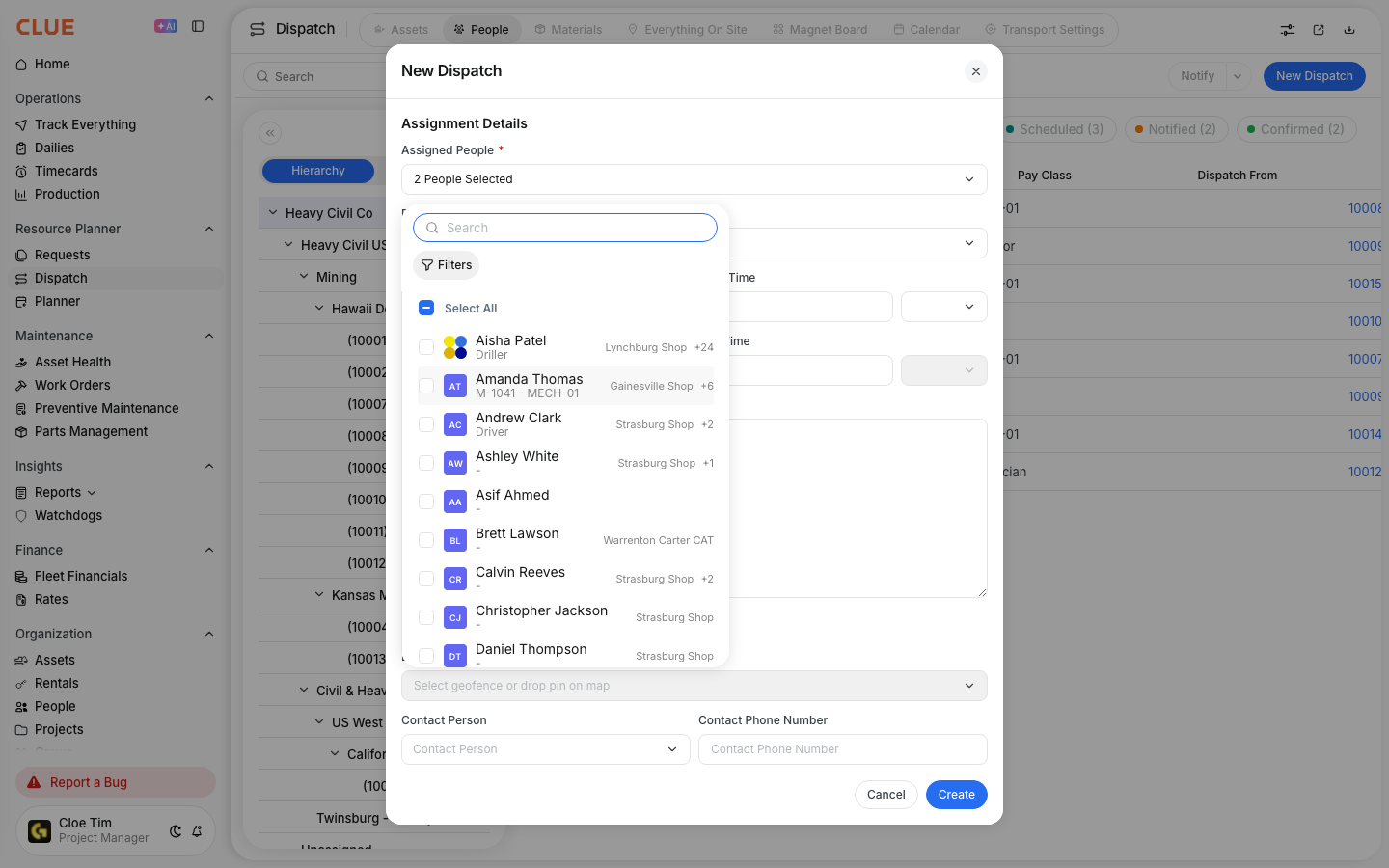Check the box for Calvin Reeves
Image resolution: width=1389 pixels, height=868 pixels.
[426, 579]
